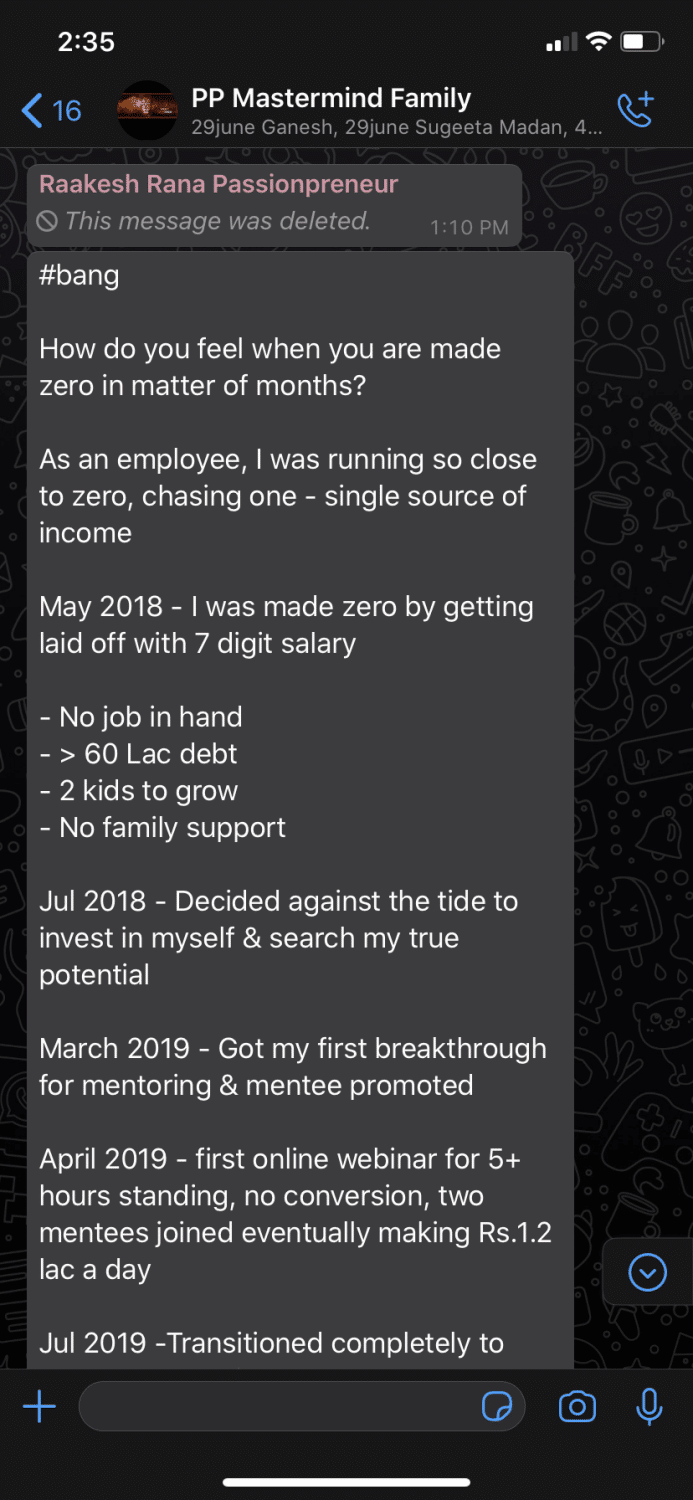693x1500 pixels.
Task: Tap the microphone to record voice message
Action: [649, 1407]
